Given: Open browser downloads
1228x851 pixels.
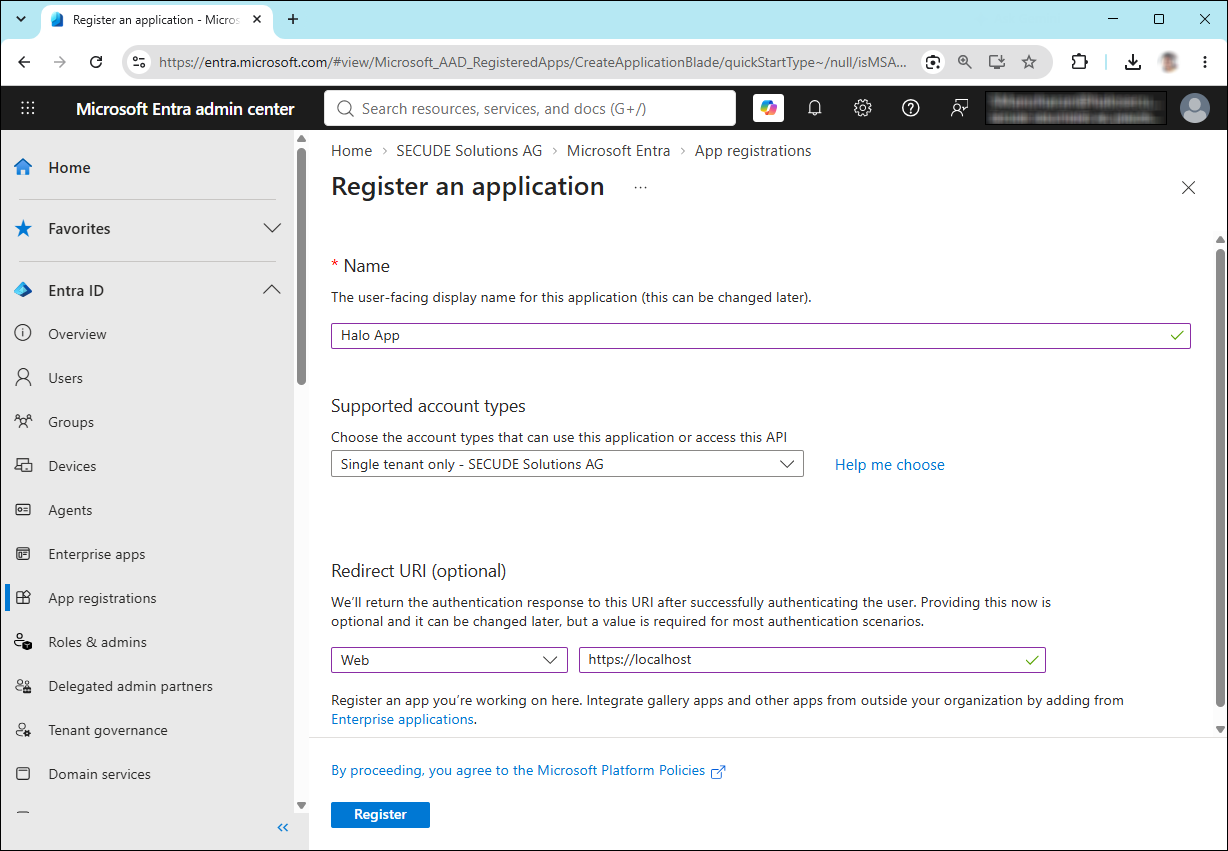Looking at the screenshot, I should point(1132,62).
